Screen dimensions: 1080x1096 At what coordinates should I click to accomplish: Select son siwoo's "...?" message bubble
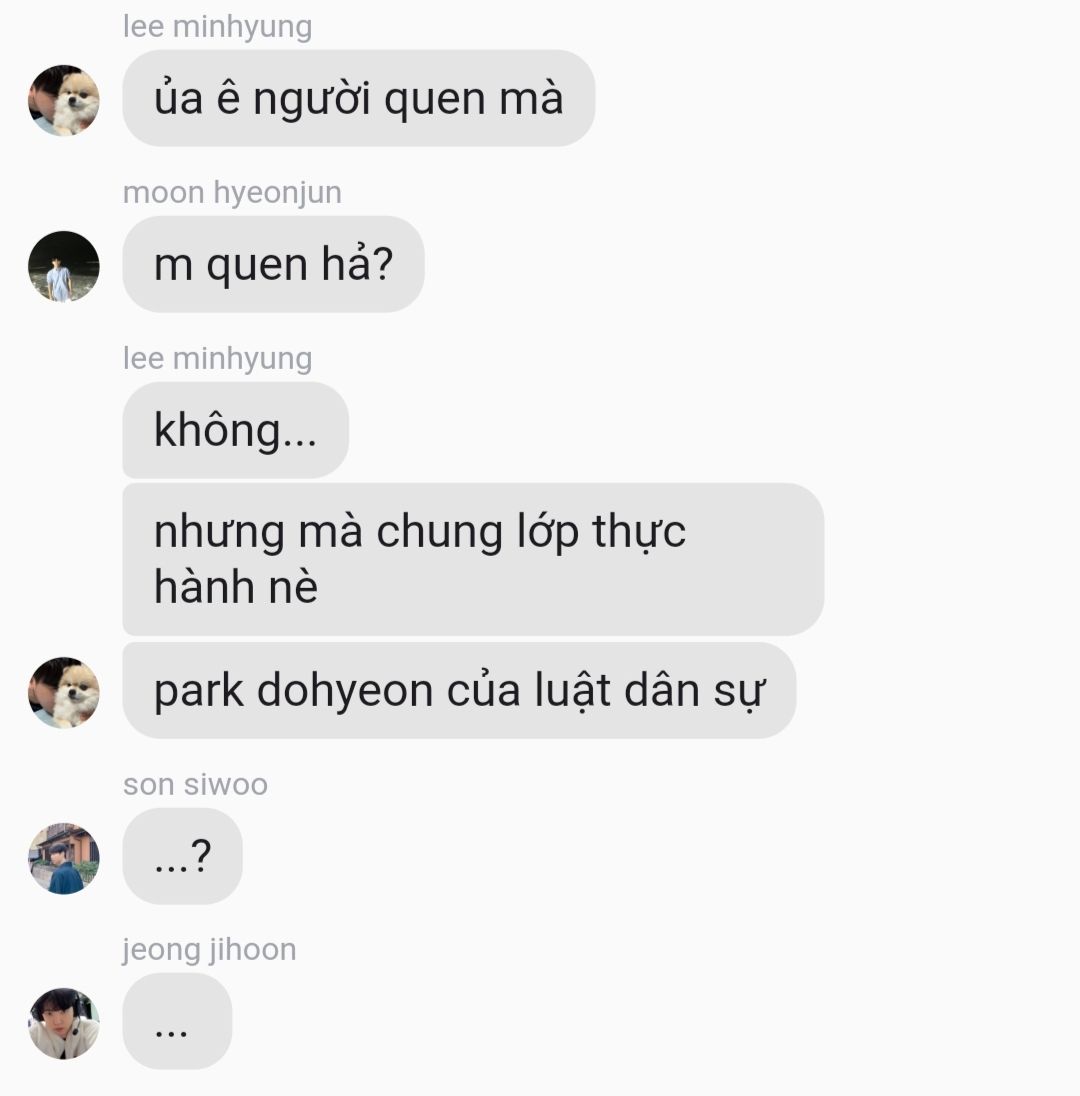182,856
